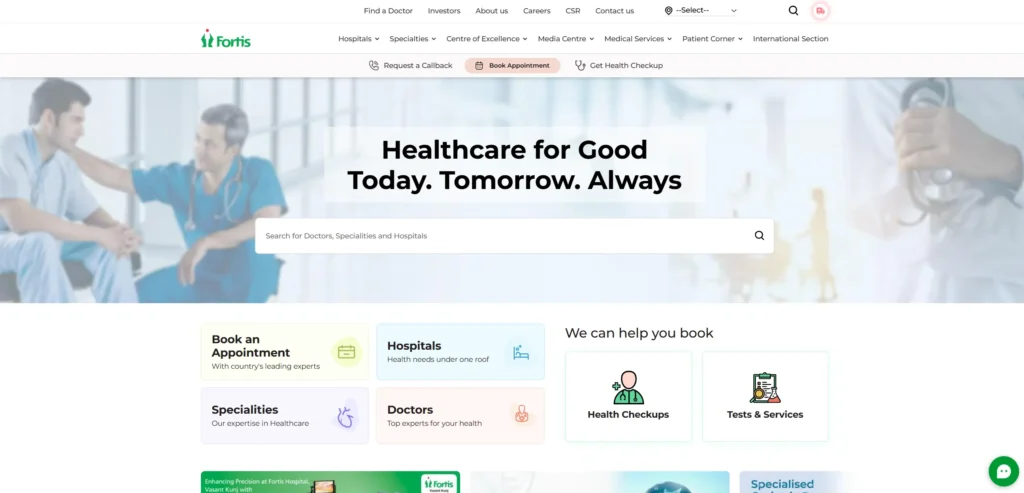Image resolution: width=1024 pixels, height=493 pixels.
Task: Click the magnifier icon inside hero search box
Action: [x=759, y=236]
